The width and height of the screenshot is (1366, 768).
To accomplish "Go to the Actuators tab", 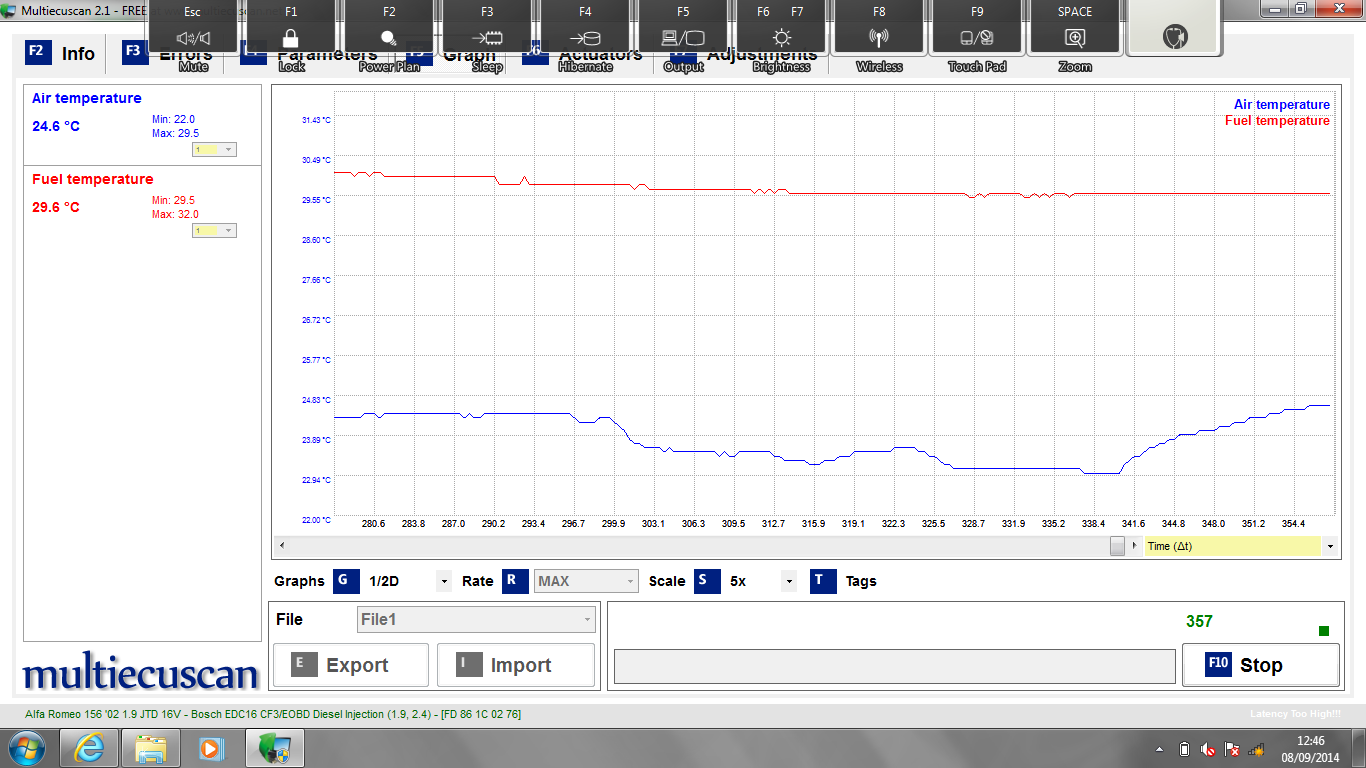I will point(582,54).
